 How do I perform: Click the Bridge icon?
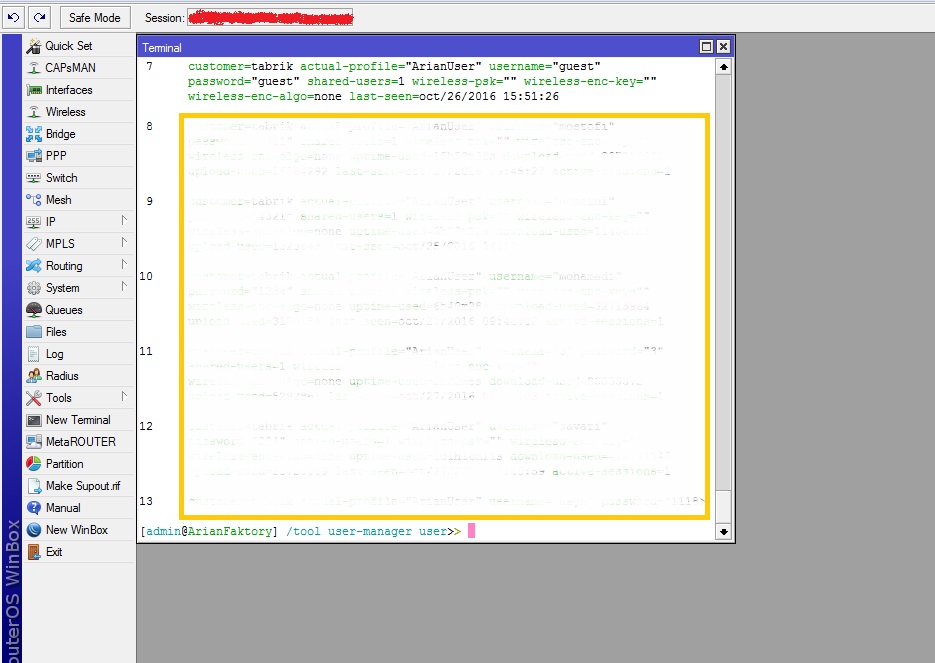[34, 134]
